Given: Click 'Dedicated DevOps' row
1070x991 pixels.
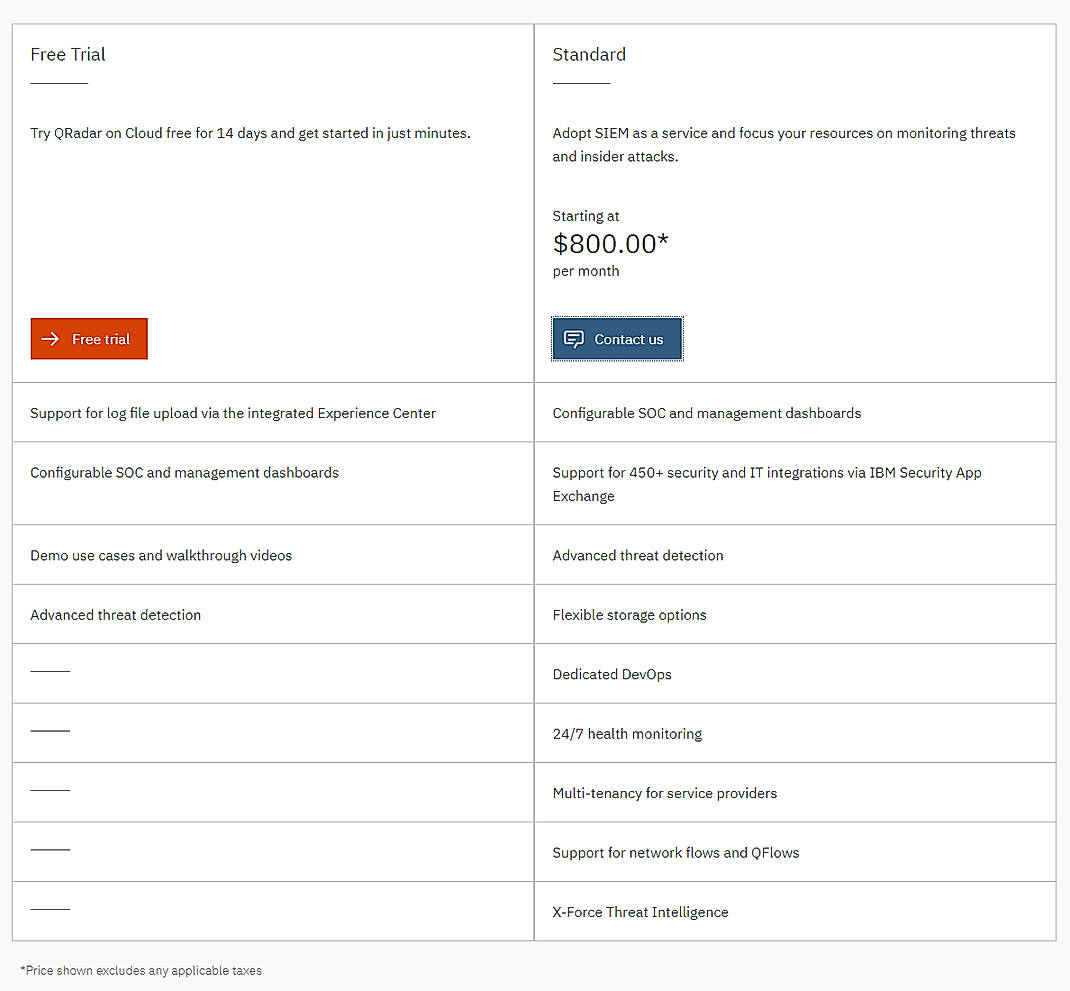Looking at the screenshot, I should [x=795, y=674].
